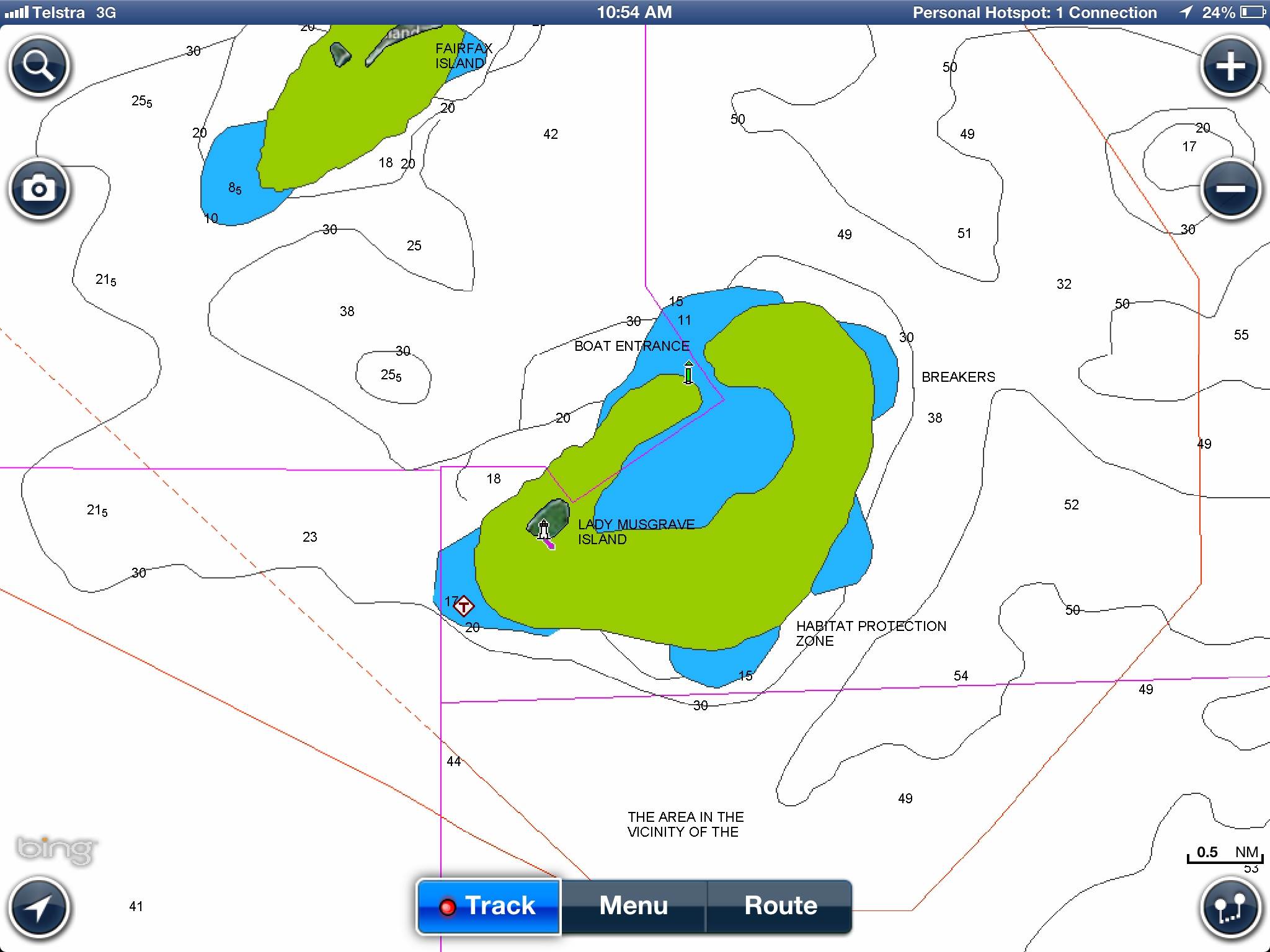Tap the GPS location arrow icon
1270x952 pixels.
pos(38,909)
